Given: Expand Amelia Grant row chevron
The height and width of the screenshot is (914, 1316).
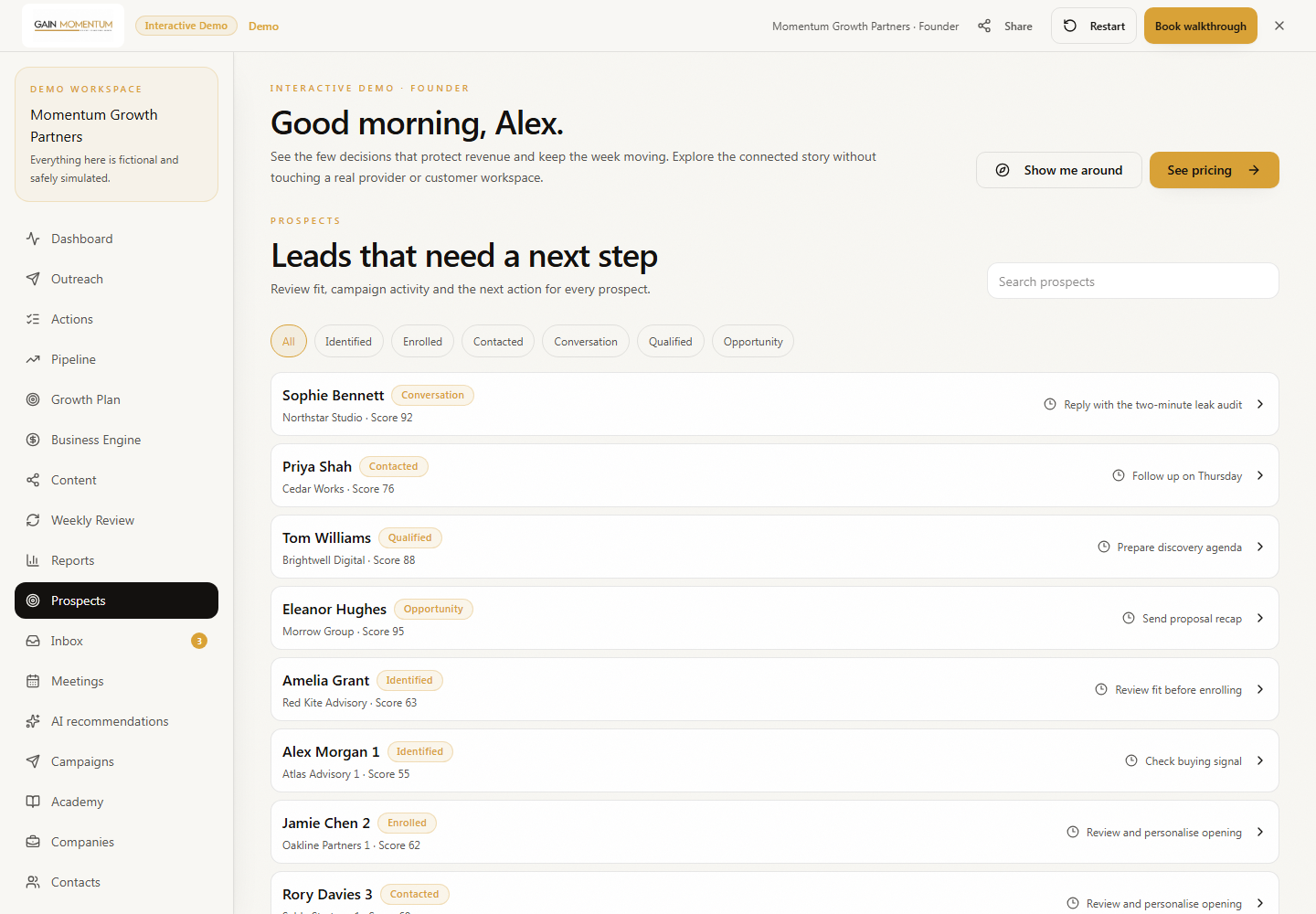Looking at the screenshot, I should click(x=1260, y=689).
